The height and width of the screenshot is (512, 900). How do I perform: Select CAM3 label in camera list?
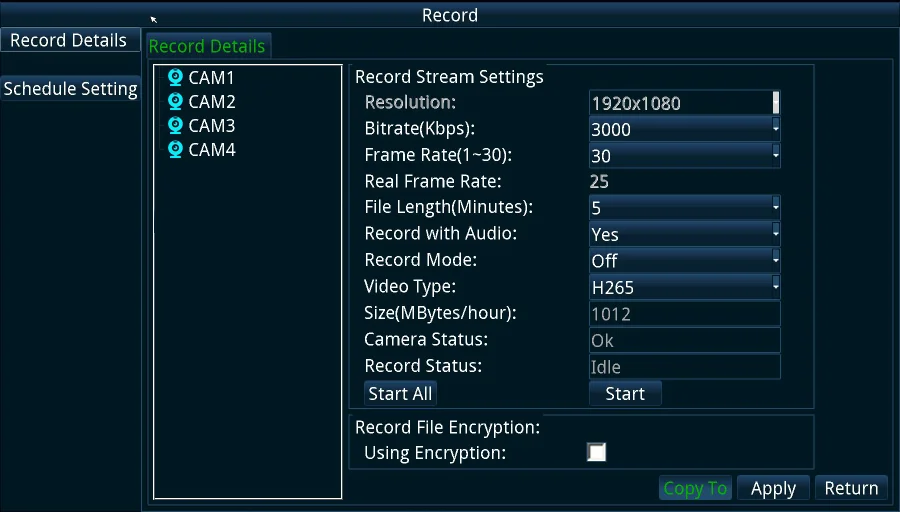pyautogui.click(x=212, y=126)
